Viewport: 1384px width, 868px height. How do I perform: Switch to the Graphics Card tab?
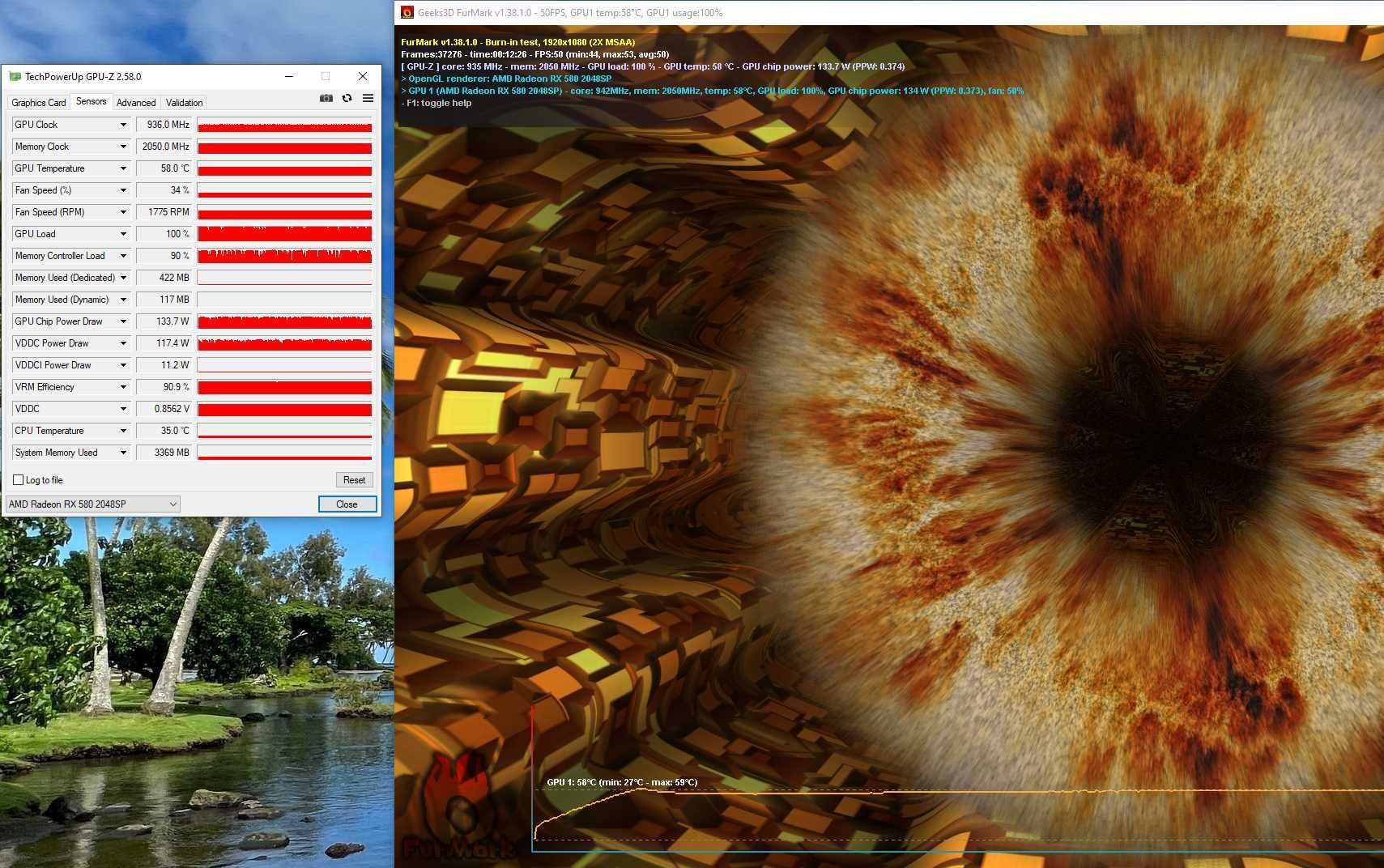click(x=38, y=103)
